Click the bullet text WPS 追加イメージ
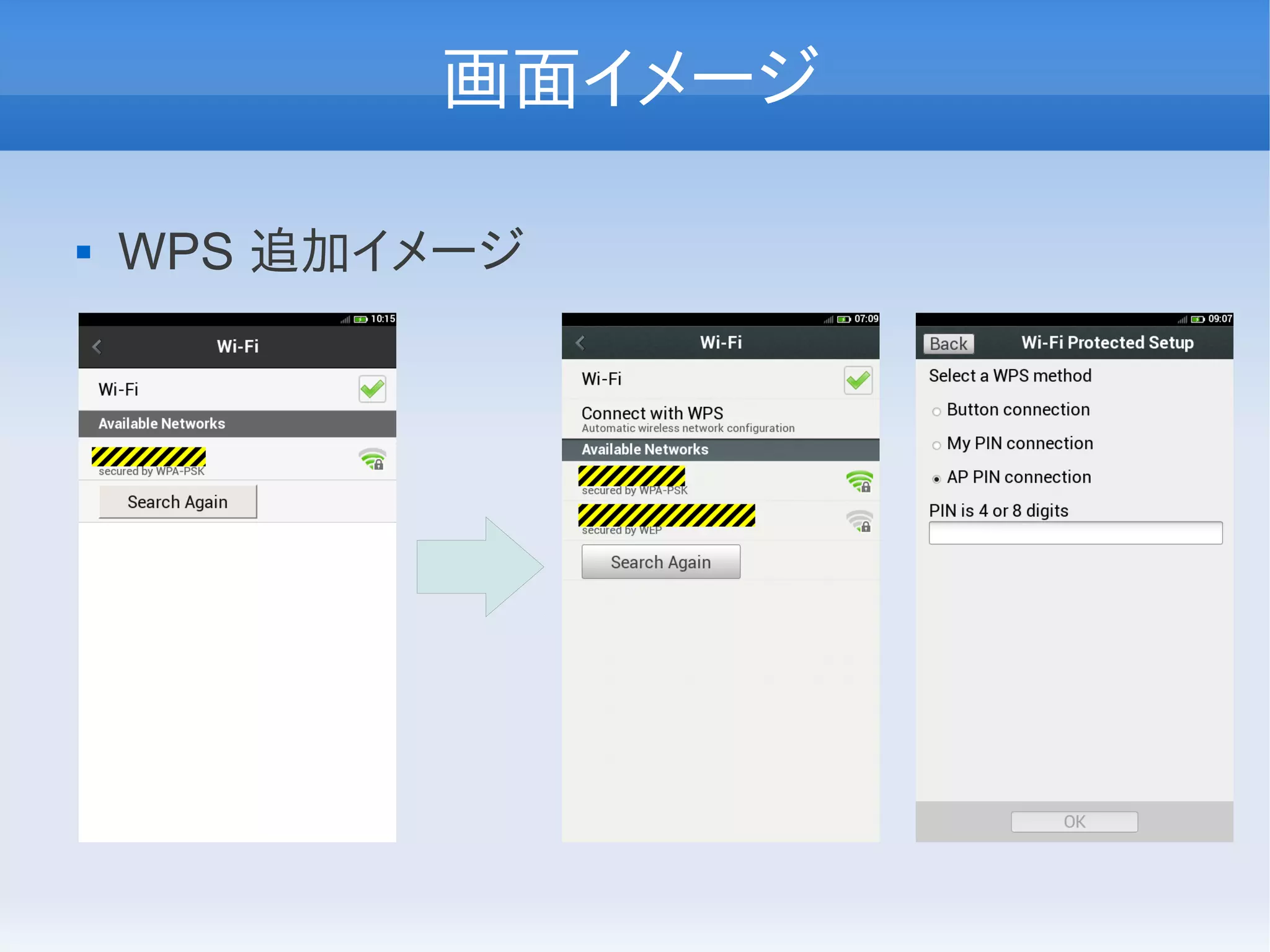The image size is (1270, 952). (321, 251)
